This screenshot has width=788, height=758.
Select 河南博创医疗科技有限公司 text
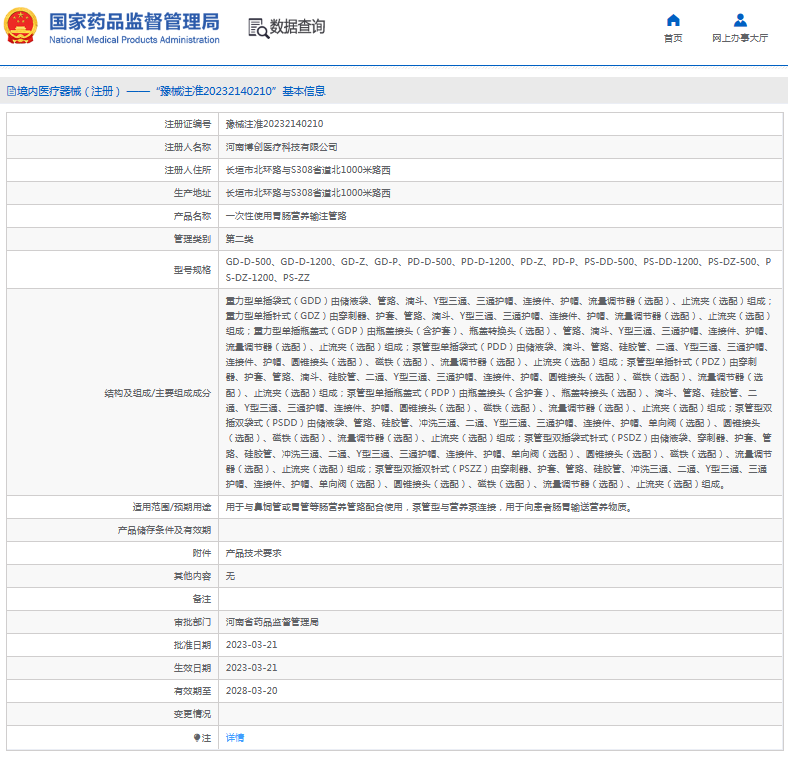[281, 147]
